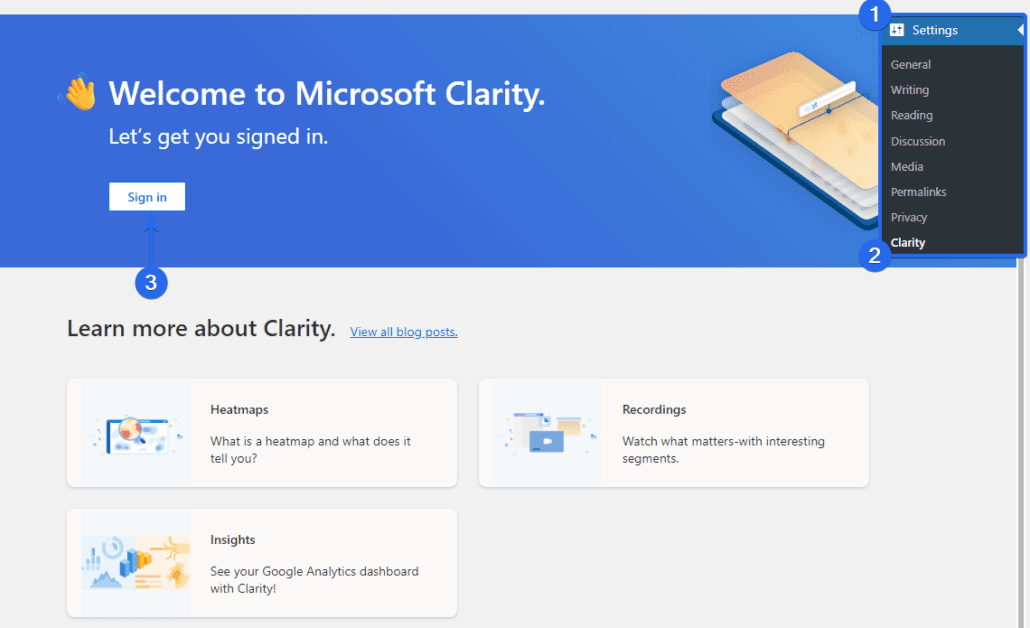Image resolution: width=1030 pixels, height=628 pixels.
Task: Click 'What is a heatmap' description text
Action: [x=310, y=449]
